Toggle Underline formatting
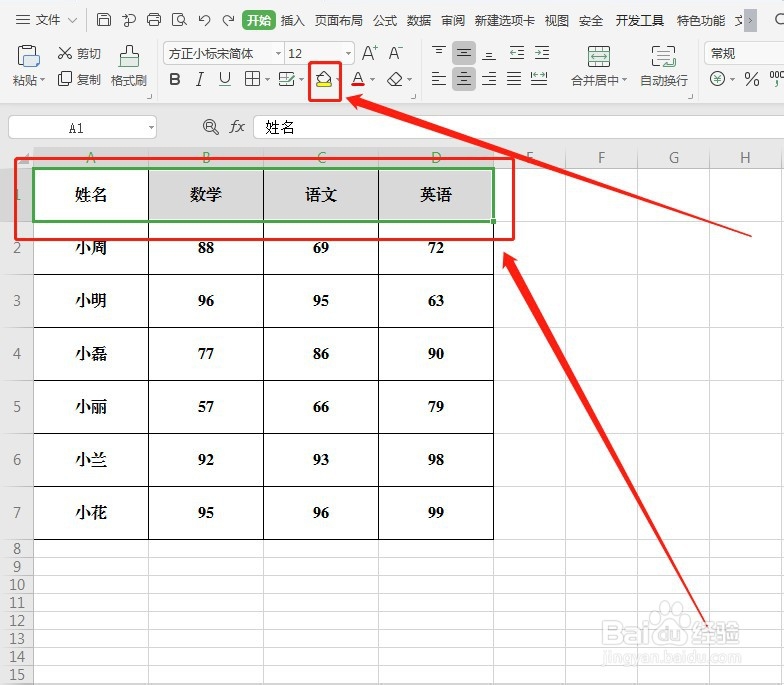Viewport: 784px width, 685px height. tap(225, 79)
